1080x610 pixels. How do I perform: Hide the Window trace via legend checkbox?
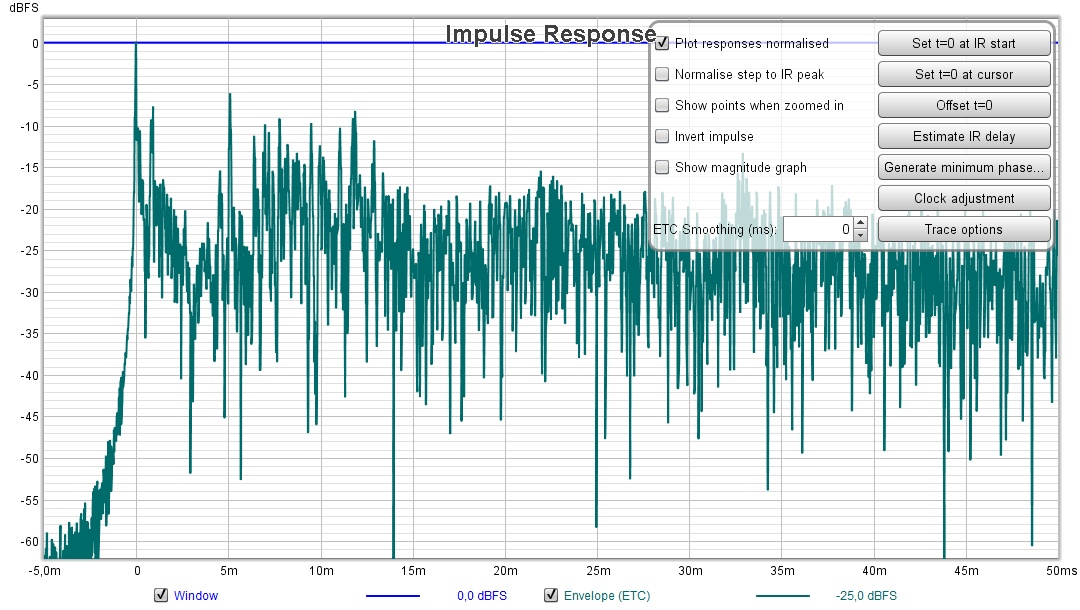click(x=161, y=595)
